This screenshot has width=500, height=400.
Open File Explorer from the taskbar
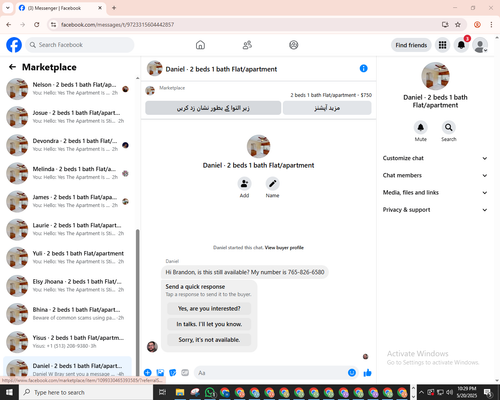(x=180, y=392)
